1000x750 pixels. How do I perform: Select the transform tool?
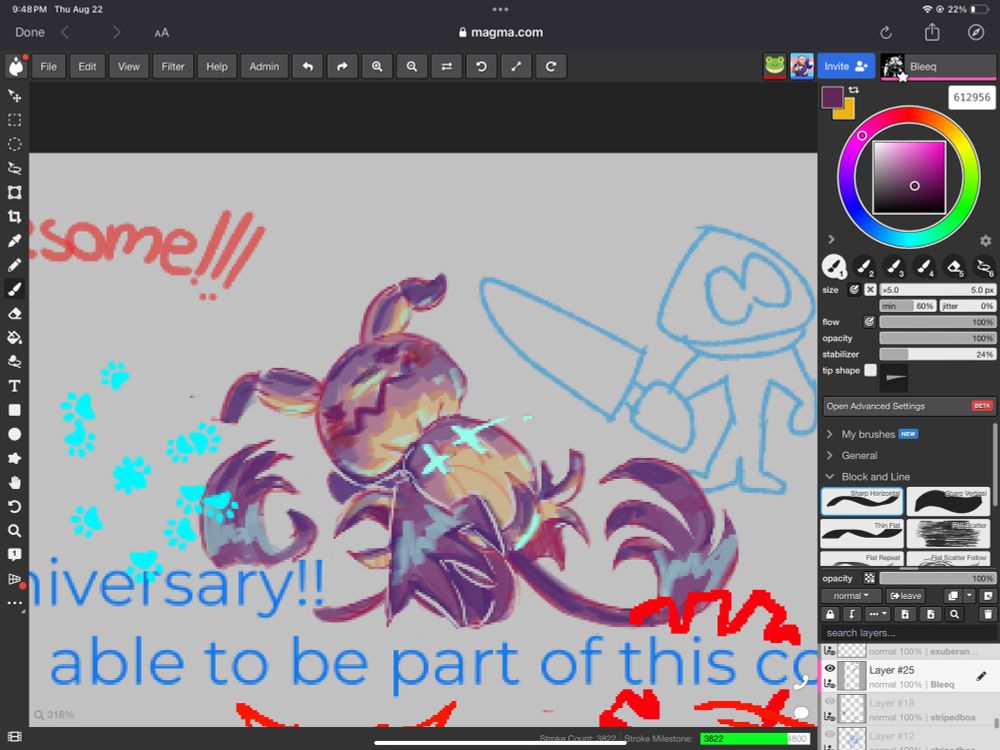(14, 193)
